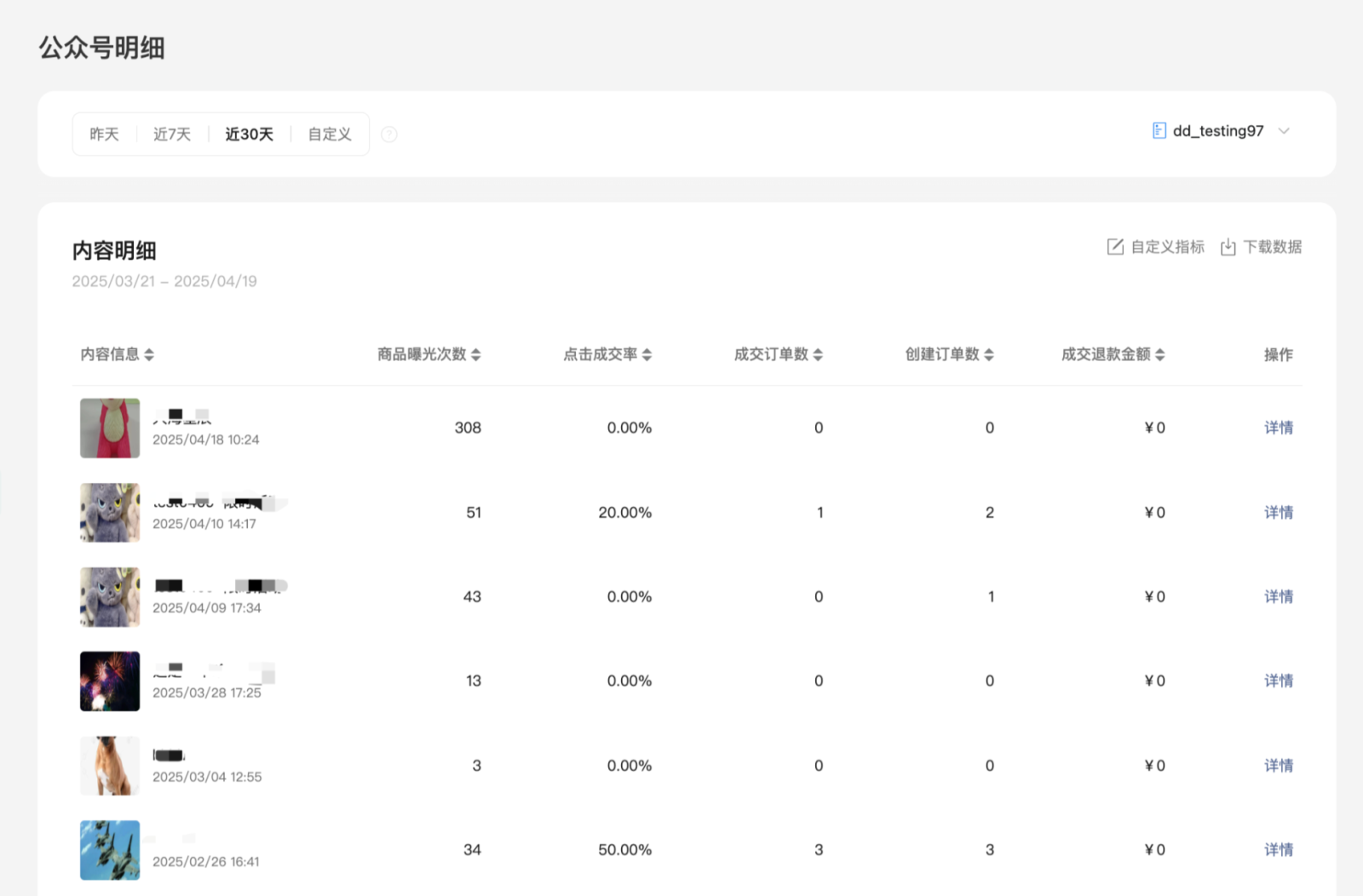Sort by 成交订单数 column arrows

point(818,354)
